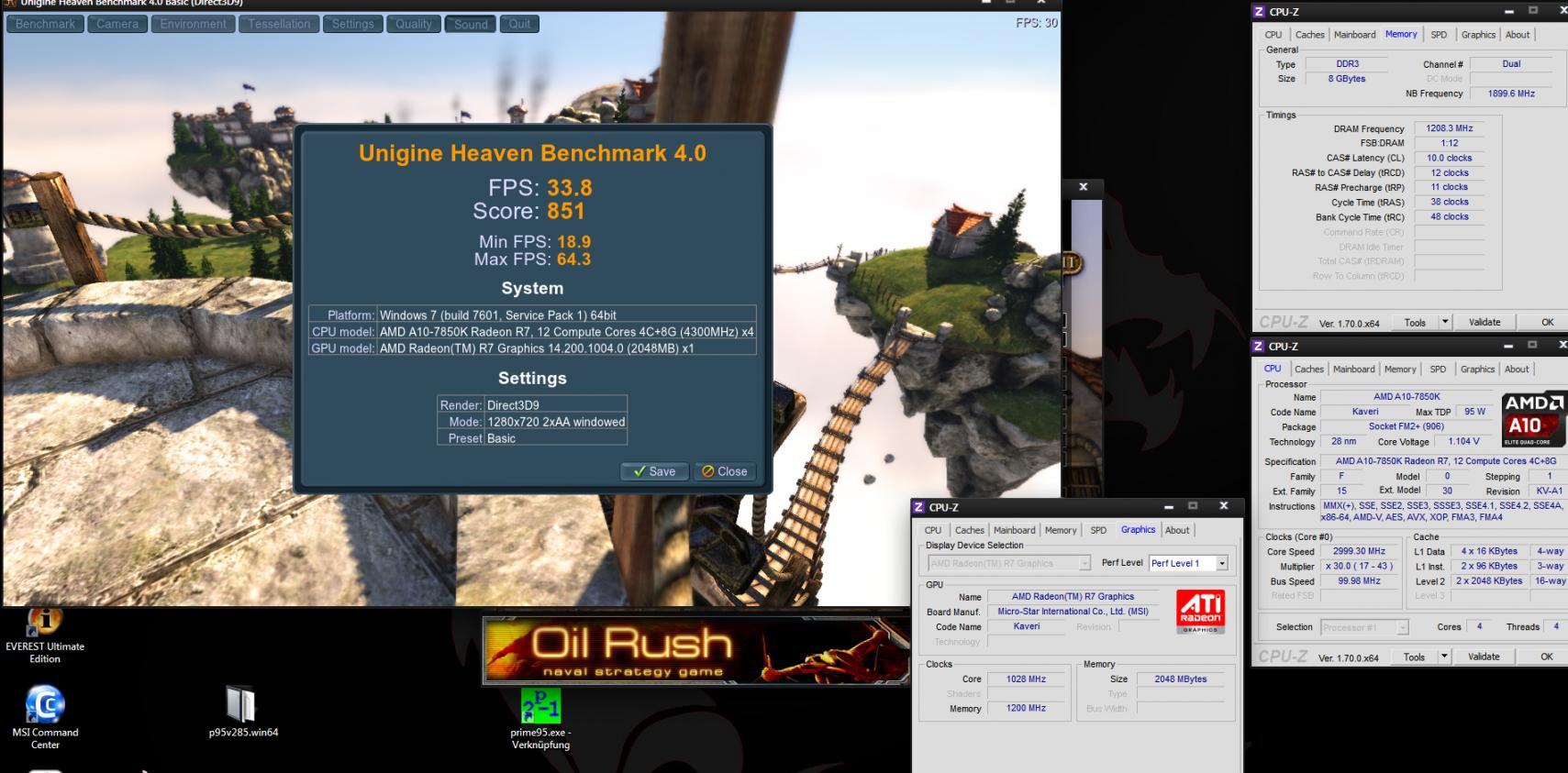Screen dimensions: 1568x773
Task: Click the CAS# Latency 10.0 clocks value
Action: [x=1450, y=158]
